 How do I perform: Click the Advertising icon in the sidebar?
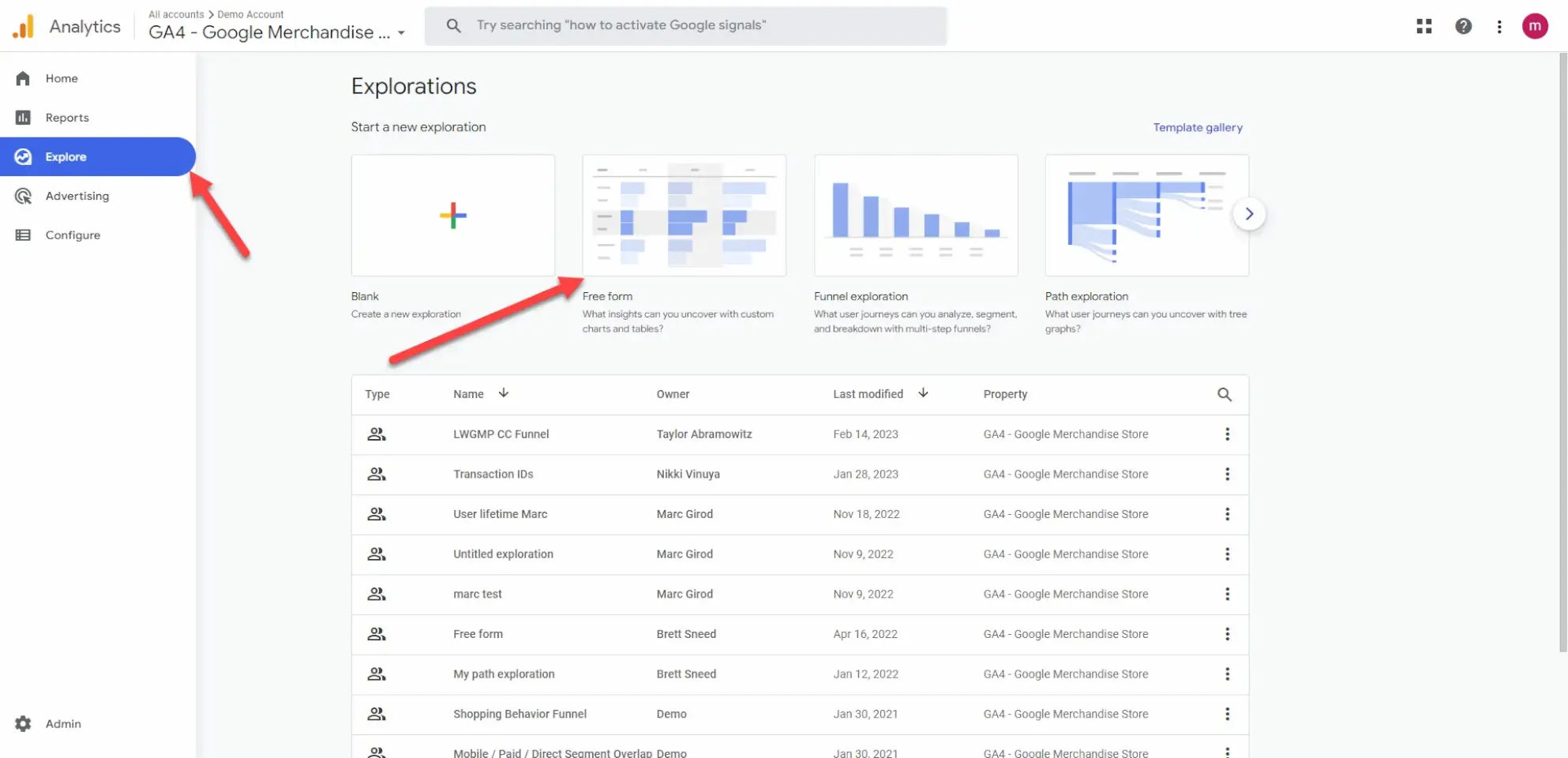pos(23,196)
